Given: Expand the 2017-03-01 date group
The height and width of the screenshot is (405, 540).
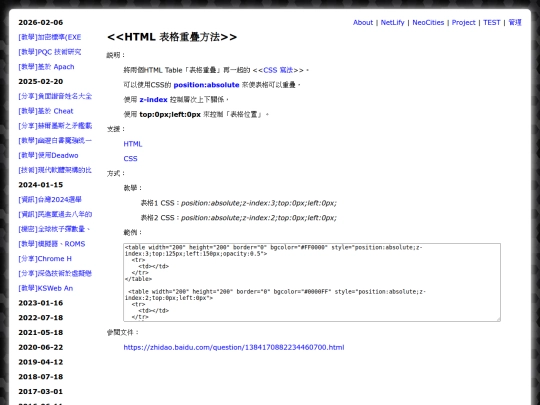Looking at the screenshot, I should (41, 392).
